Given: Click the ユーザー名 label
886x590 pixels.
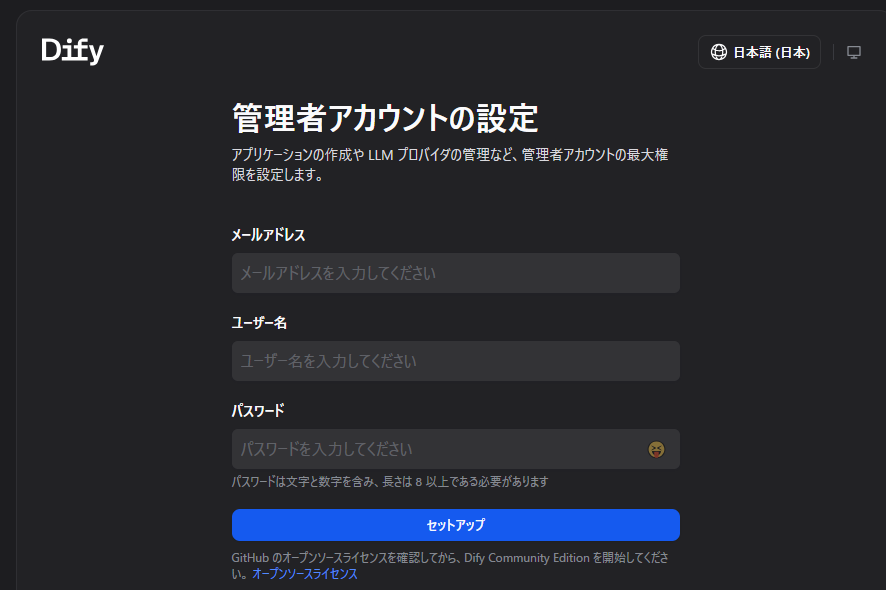Looking at the screenshot, I should (259, 323).
